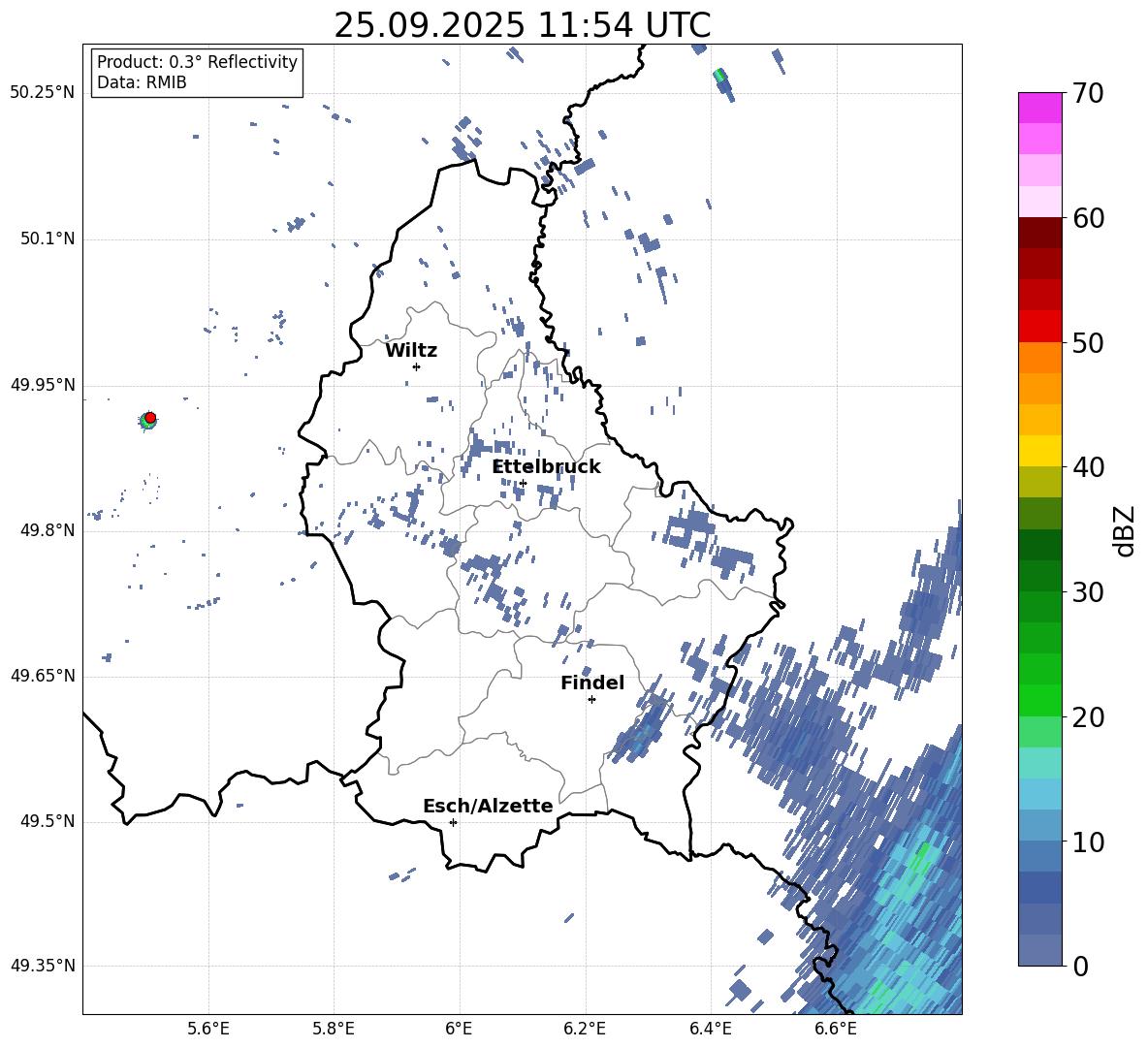Click the Wiltz station cross marker

pos(417,366)
